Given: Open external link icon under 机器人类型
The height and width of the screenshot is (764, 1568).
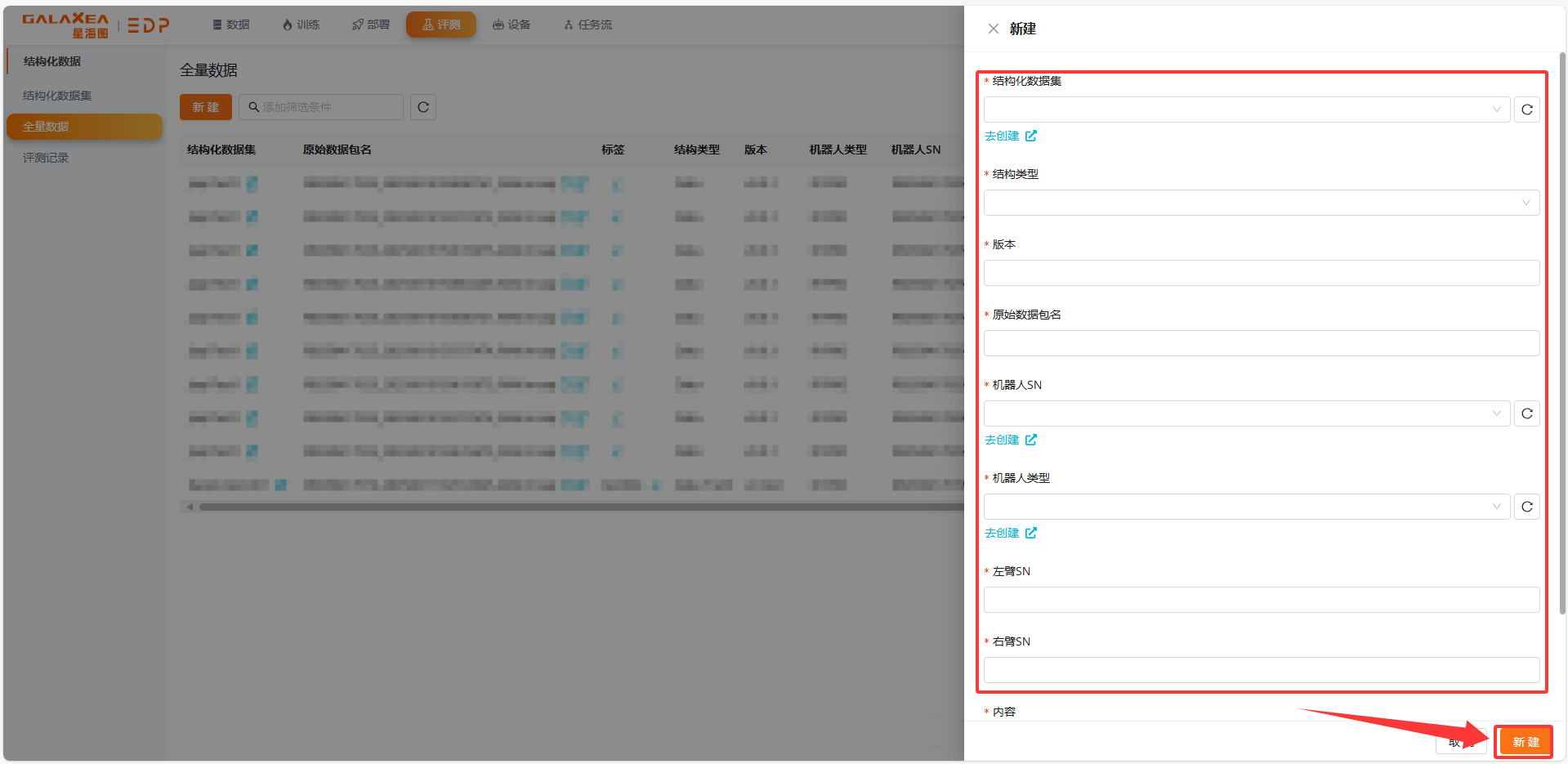Looking at the screenshot, I should click(x=1031, y=533).
